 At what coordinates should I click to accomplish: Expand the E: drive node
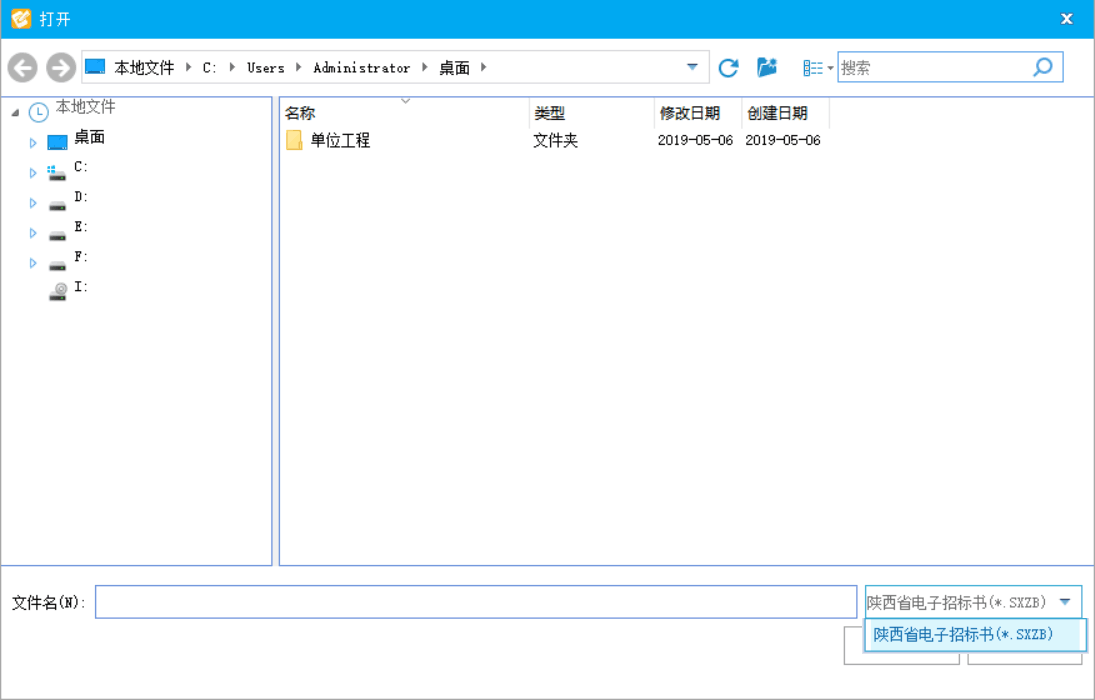32,232
